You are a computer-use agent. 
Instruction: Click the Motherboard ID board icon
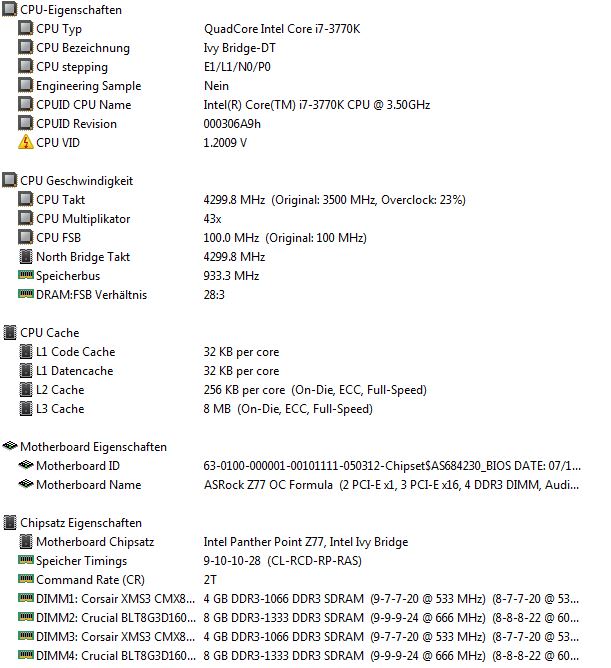pyautogui.click(x=26, y=464)
